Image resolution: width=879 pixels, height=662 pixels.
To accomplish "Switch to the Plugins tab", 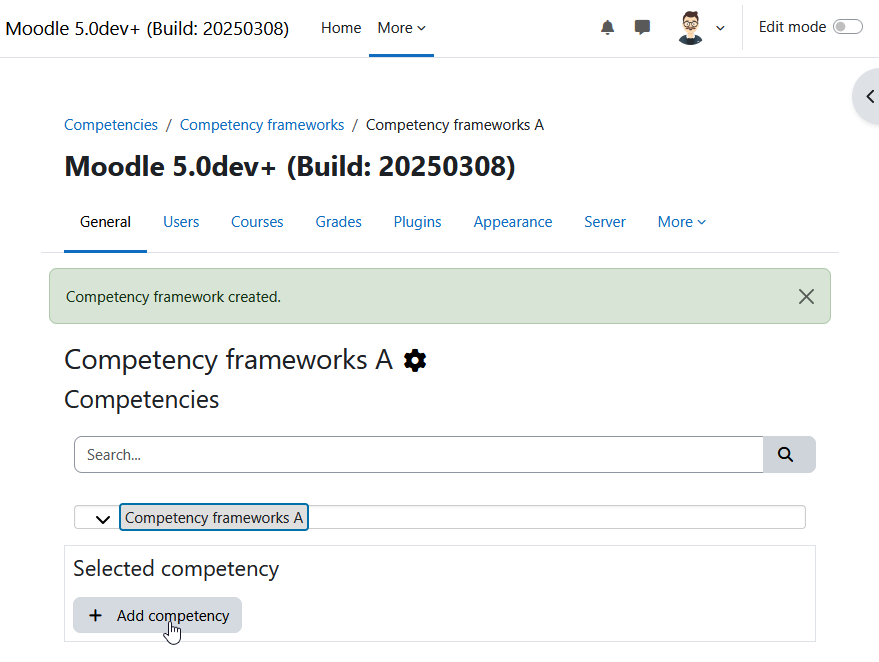I will pos(417,222).
